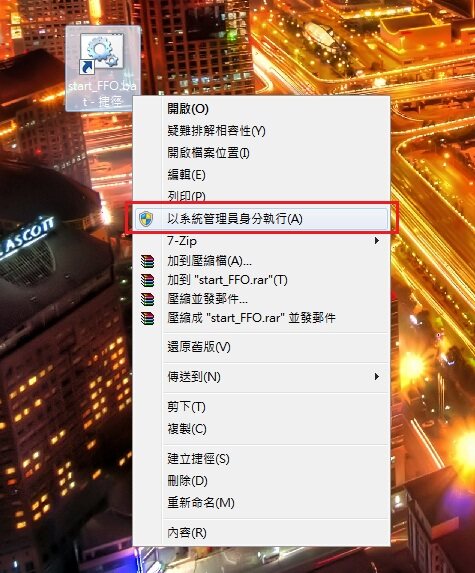Image resolution: width=475 pixels, height=573 pixels.
Task: Click WinRAR icon next to 加到 "start_FFO.rar"(T)
Action: coord(147,280)
